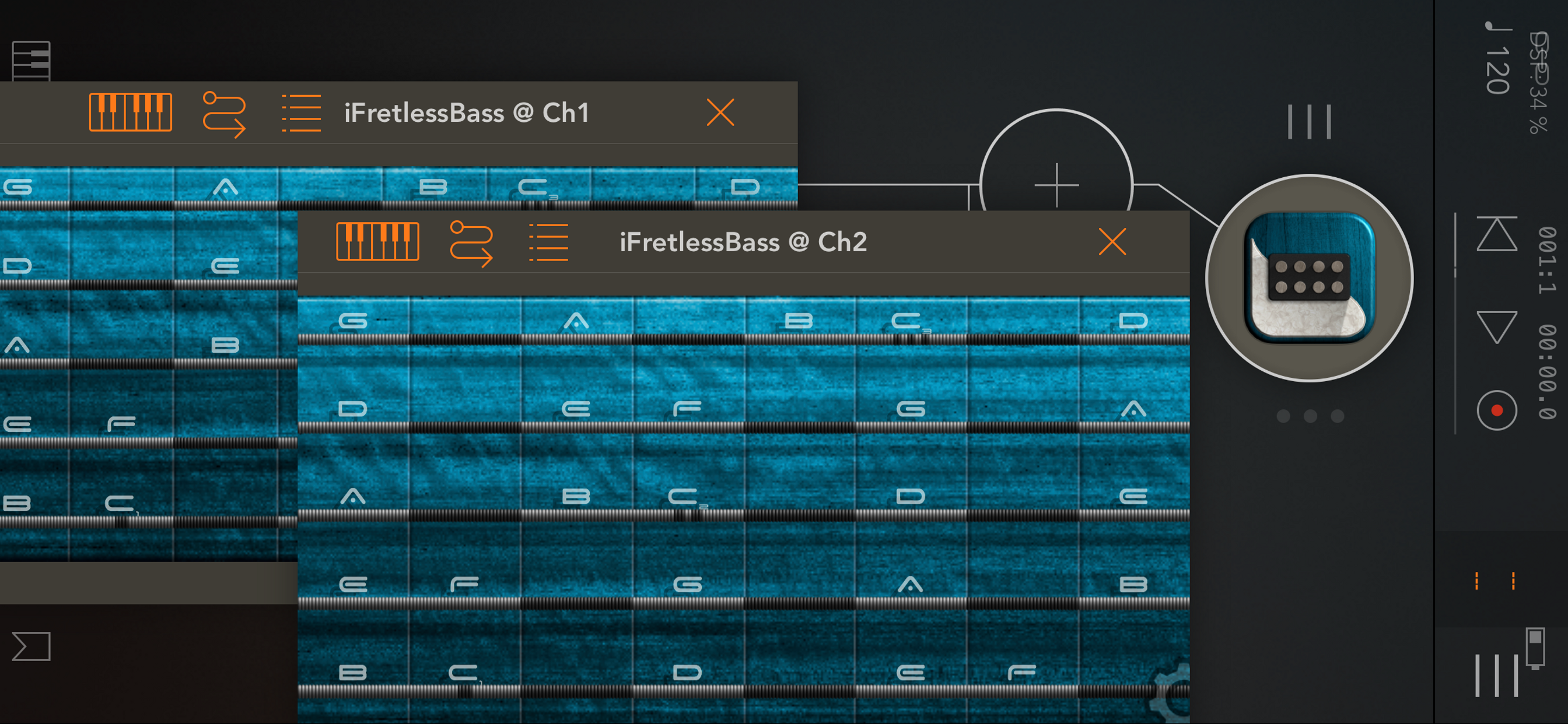The height and width of the screenshot is (724, 1568).
Task: Play the B note on the Ch1 top string
Action: coord(433,187)
